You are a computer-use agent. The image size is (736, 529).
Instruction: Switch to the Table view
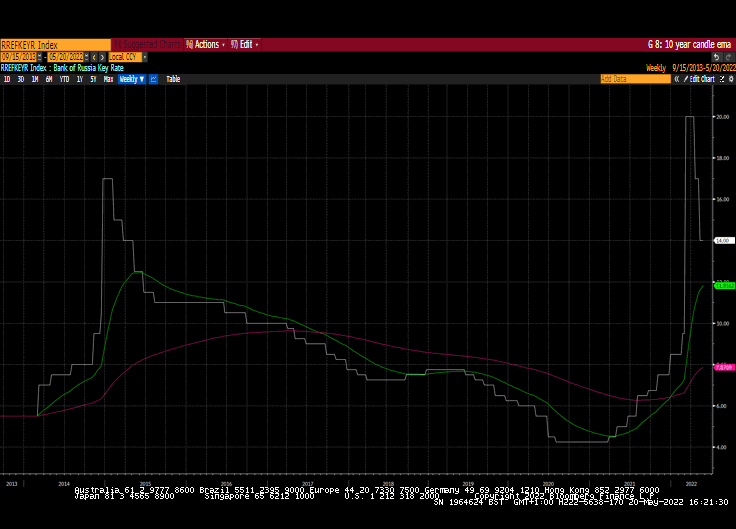pyautogui.click(x=173, y=78)
